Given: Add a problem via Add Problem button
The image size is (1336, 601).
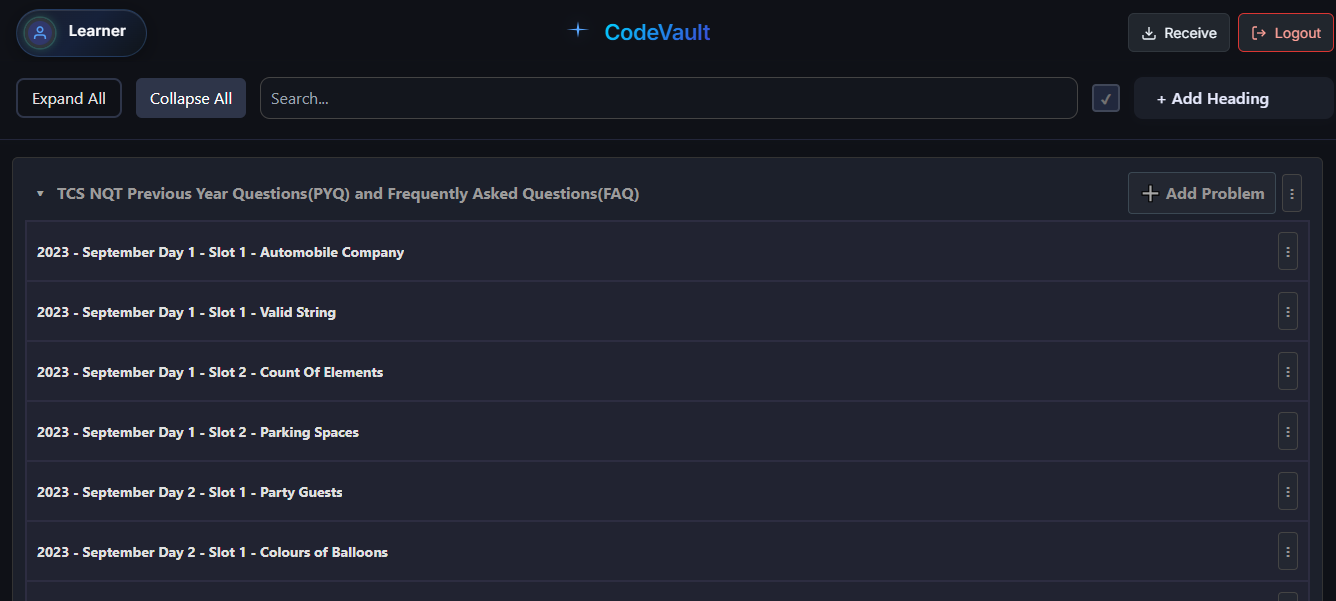Looking at the screenshot, I should (x=1202, y=193).
